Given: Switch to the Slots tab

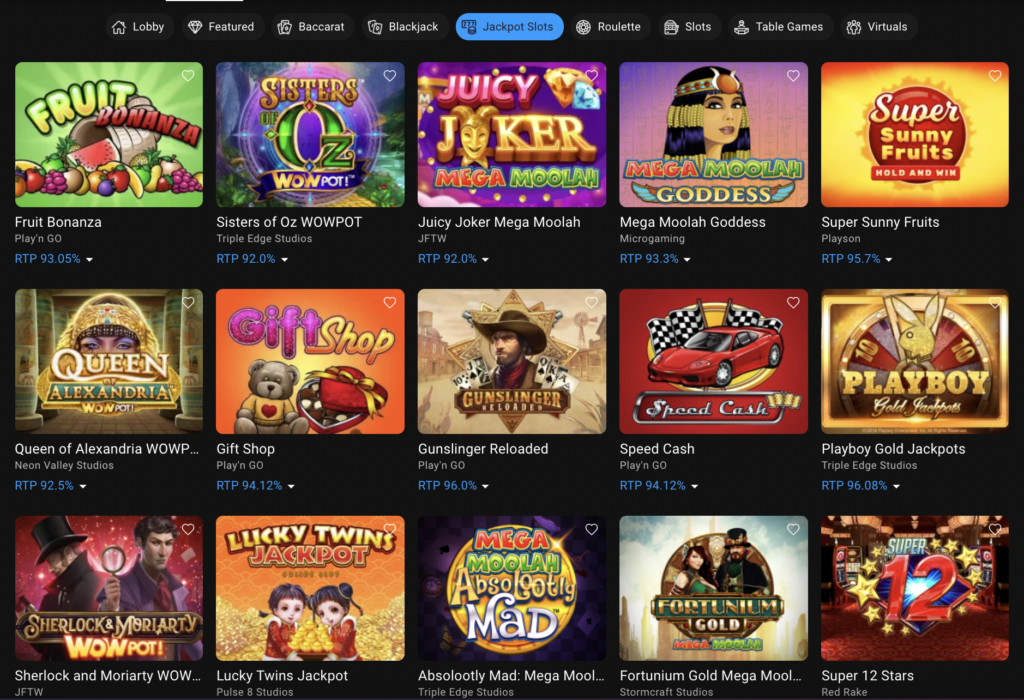Looking at the screenshot, I should click(x=689, y=27).
